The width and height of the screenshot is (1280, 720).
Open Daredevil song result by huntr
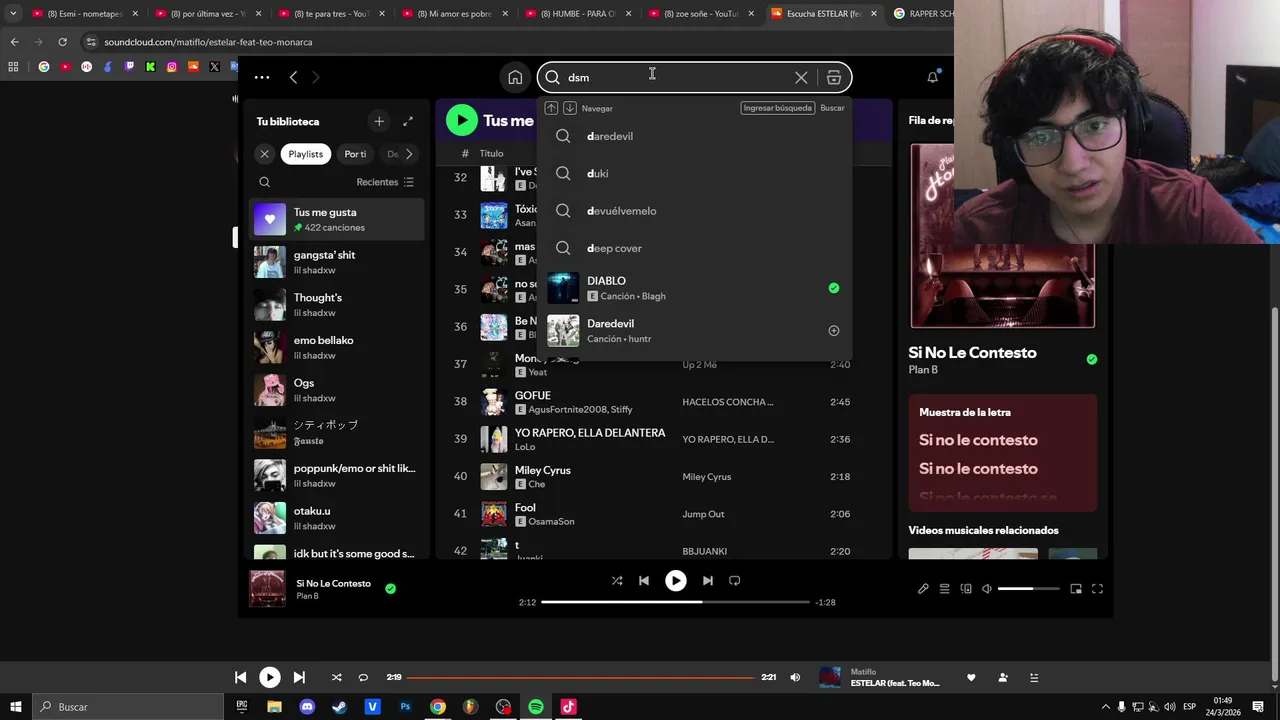[695, 331]
